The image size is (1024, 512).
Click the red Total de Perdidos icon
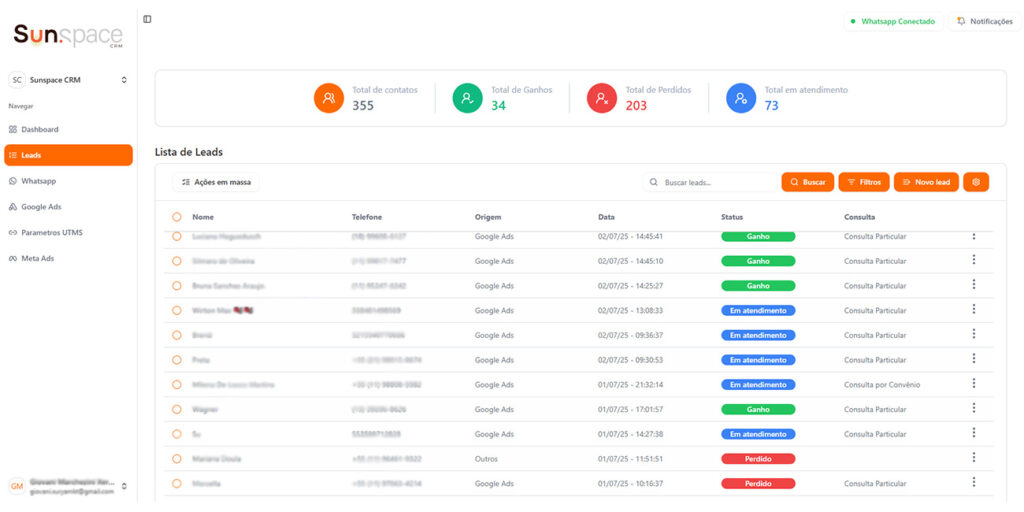pyautogui.click(x=602, y=98)
